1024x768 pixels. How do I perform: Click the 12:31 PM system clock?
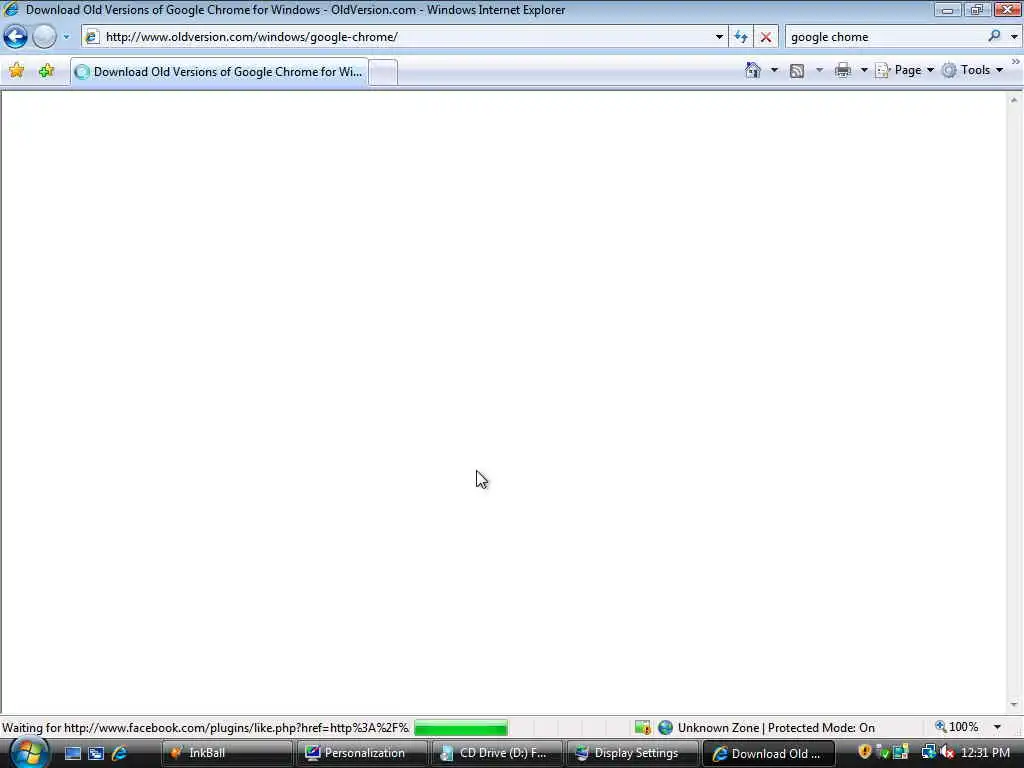click(x=985, y=753)
